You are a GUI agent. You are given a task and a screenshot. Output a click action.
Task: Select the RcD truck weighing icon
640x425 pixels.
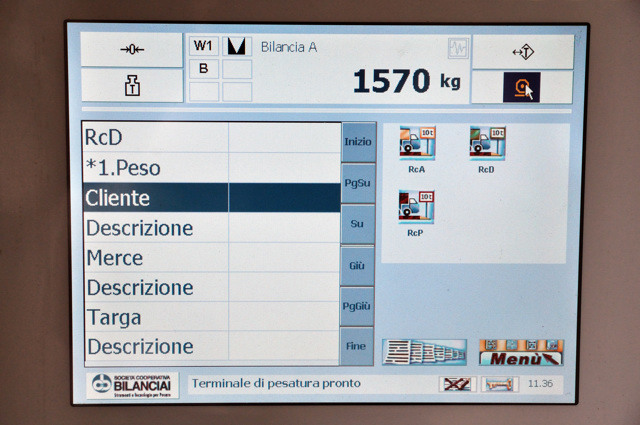click(486, 148)
